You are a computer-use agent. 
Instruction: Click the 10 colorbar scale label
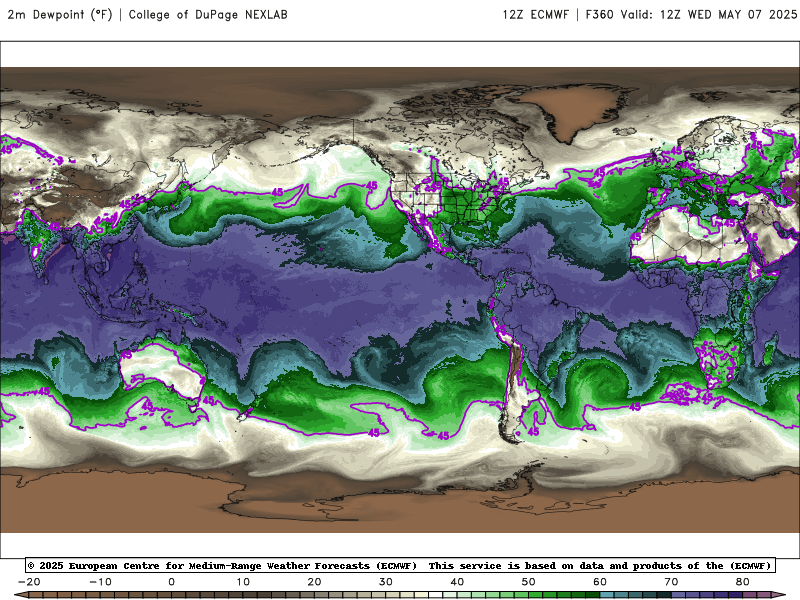click(x=243, y=582)
